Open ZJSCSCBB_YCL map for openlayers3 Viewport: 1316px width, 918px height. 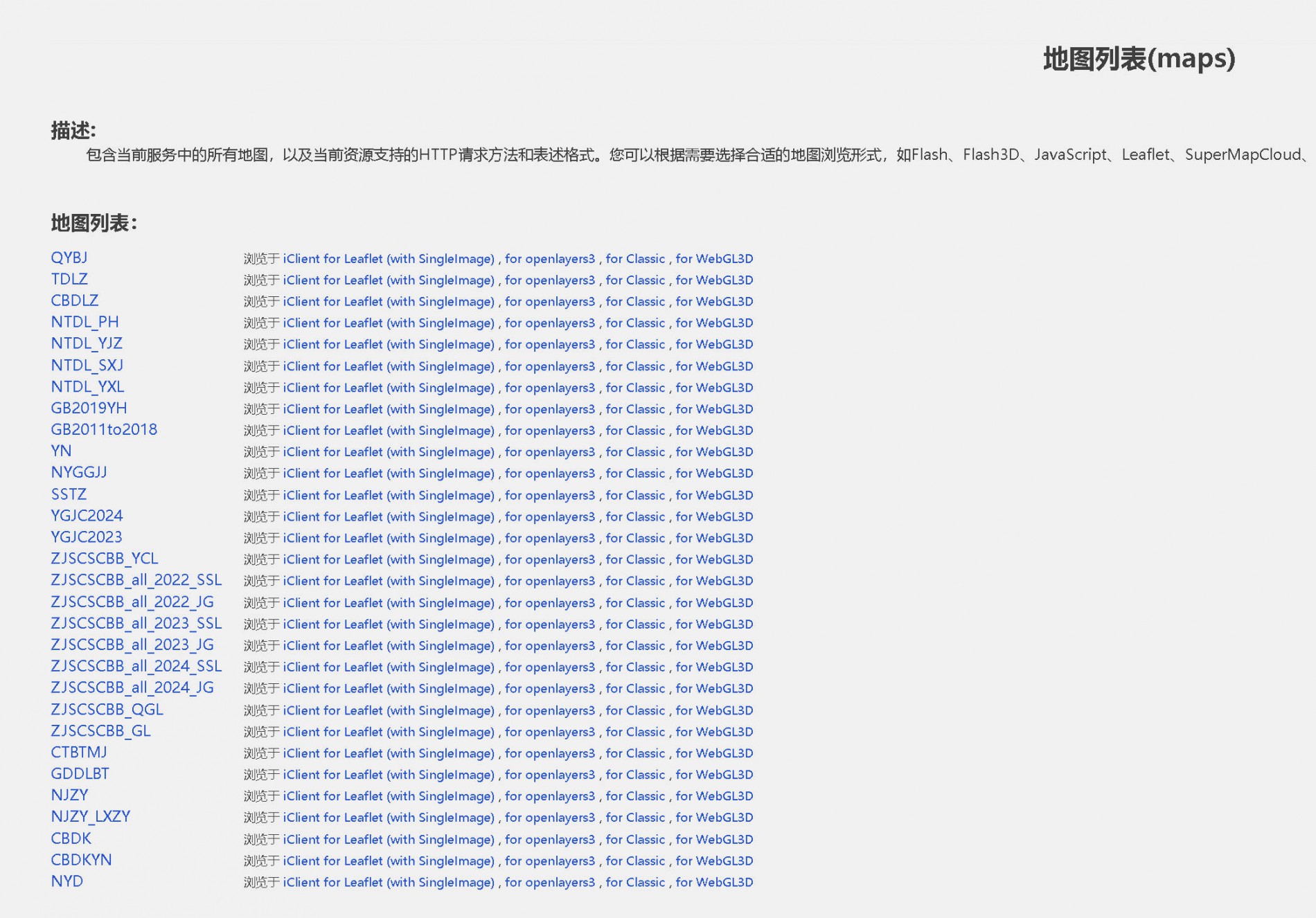pos(549,559)
